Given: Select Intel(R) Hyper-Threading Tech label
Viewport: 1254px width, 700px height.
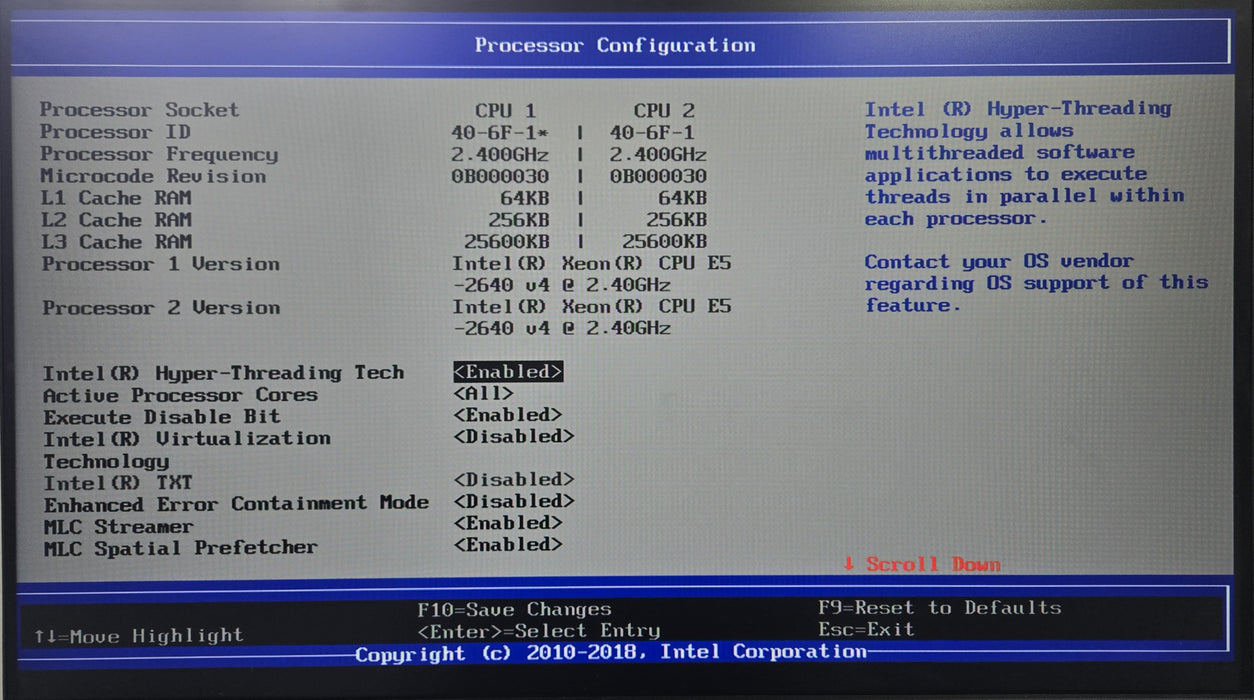Looking at the screenshot, I should coord(223,373).
